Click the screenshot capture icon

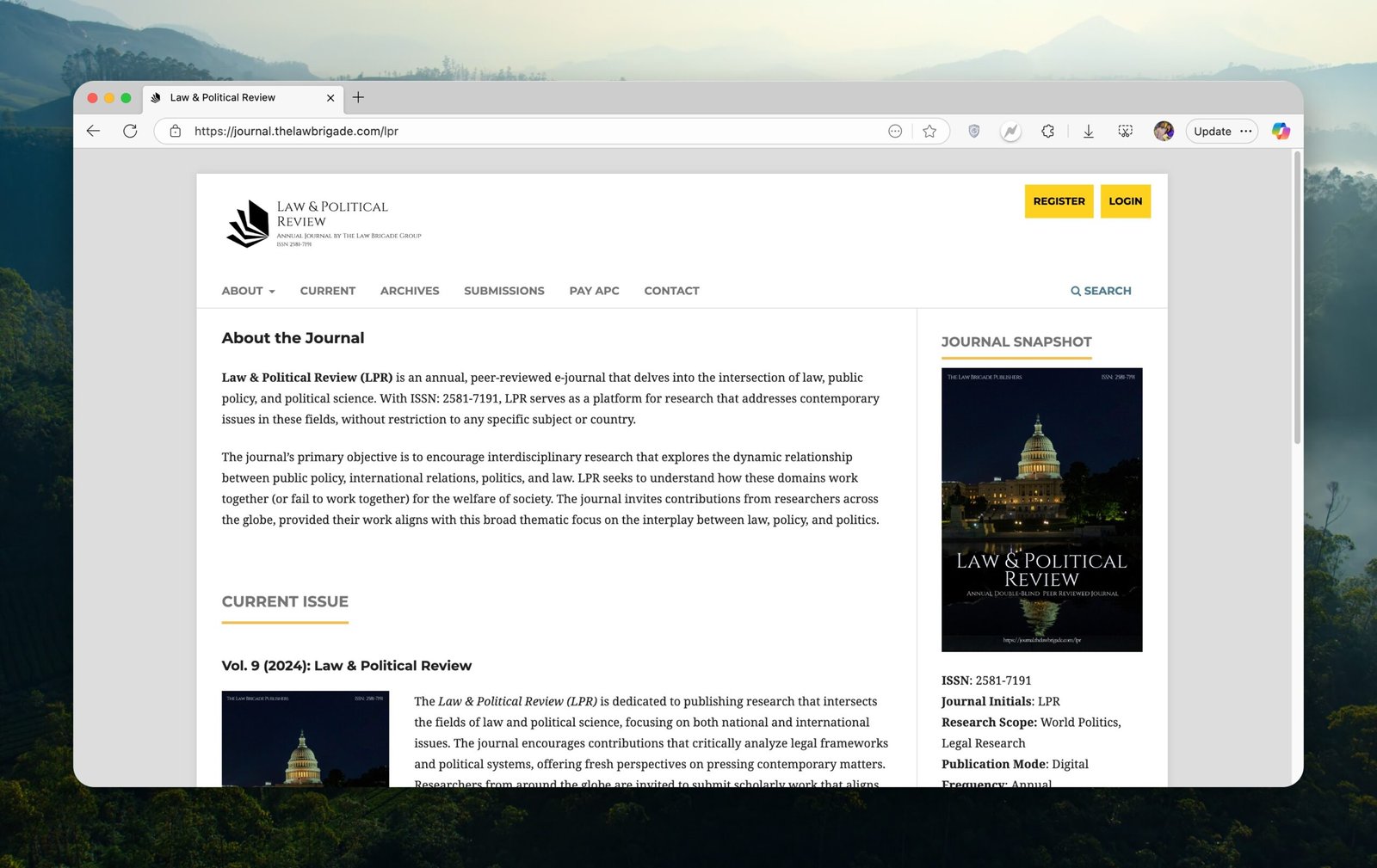pyautogui.click(x=1125, y=131)
